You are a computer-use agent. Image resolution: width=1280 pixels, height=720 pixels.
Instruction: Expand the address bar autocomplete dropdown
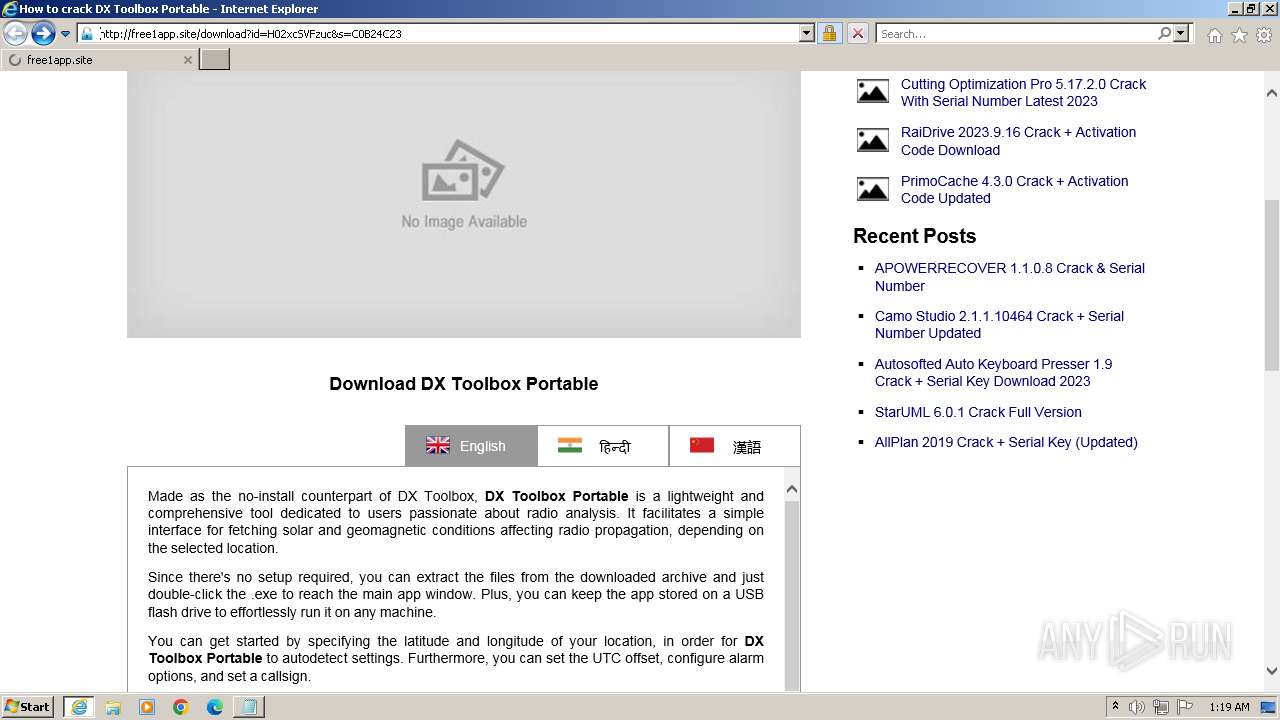tap(807, 33)
